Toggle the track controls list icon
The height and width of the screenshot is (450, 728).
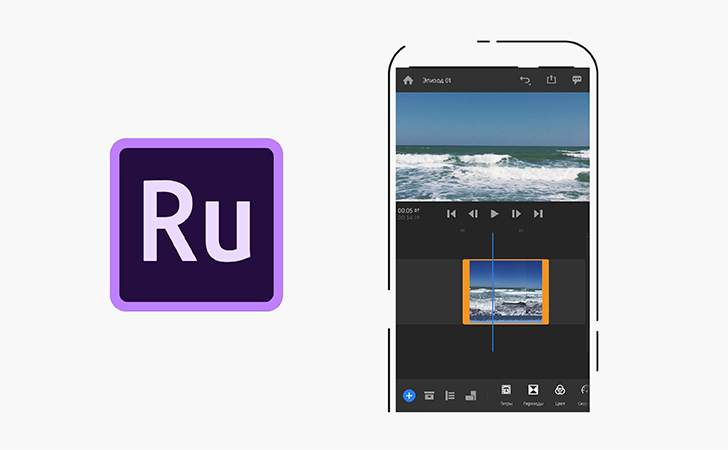(x=450, y=395)
